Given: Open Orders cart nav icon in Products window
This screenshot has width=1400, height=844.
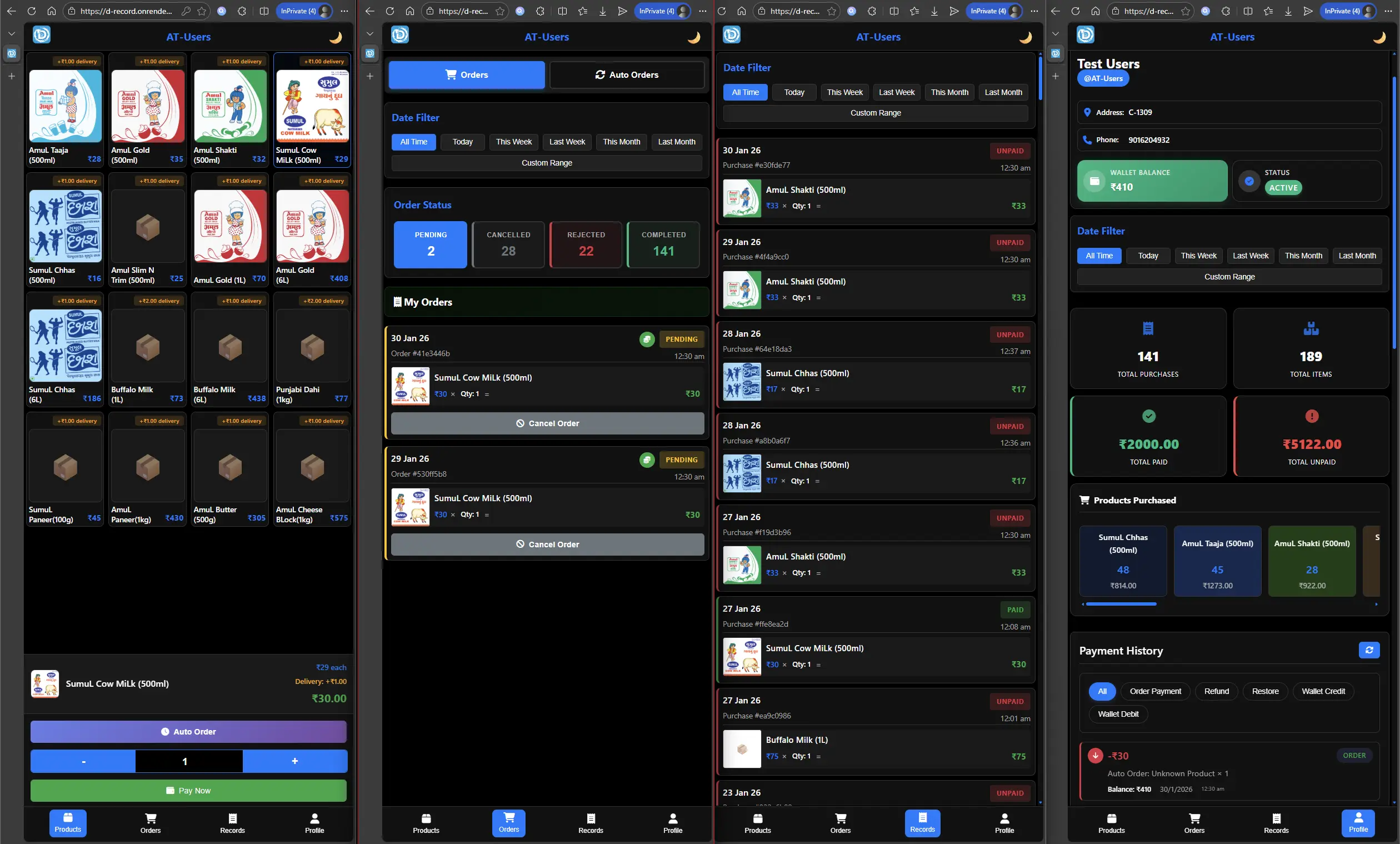Looking at the screenshot, I should [151, 823].
